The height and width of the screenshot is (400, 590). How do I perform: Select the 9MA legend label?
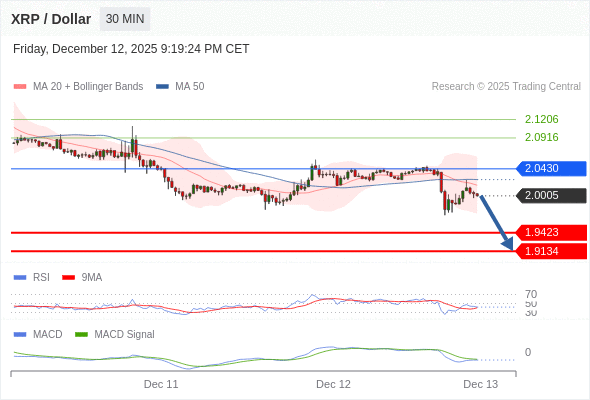point(92,278)
